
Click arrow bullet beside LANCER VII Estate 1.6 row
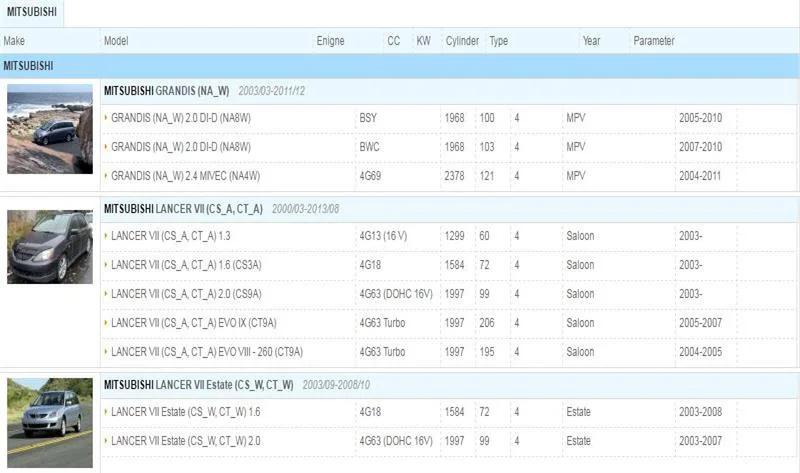click(x=106, y=411)
